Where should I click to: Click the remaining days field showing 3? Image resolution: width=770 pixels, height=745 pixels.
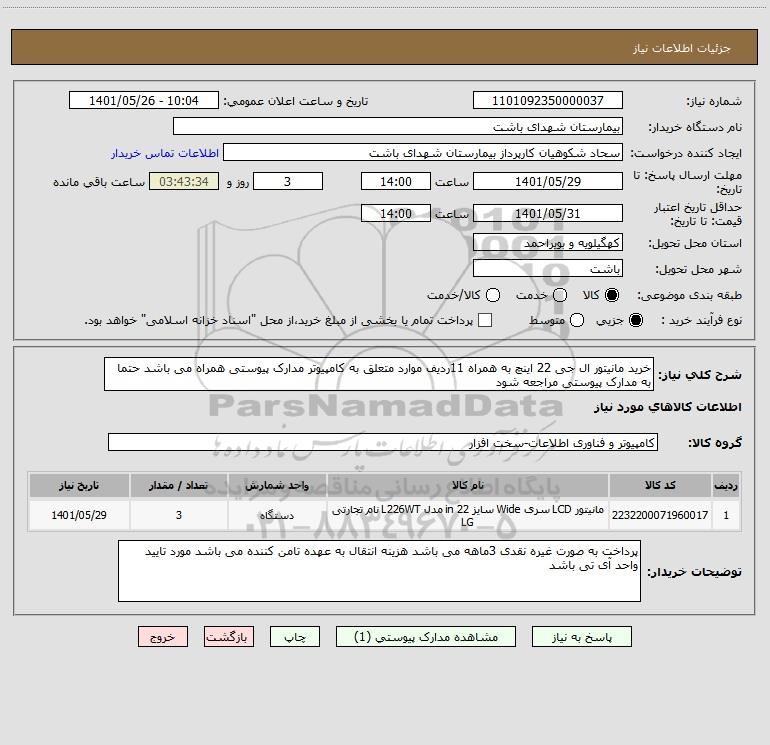[x=288, y=181]
